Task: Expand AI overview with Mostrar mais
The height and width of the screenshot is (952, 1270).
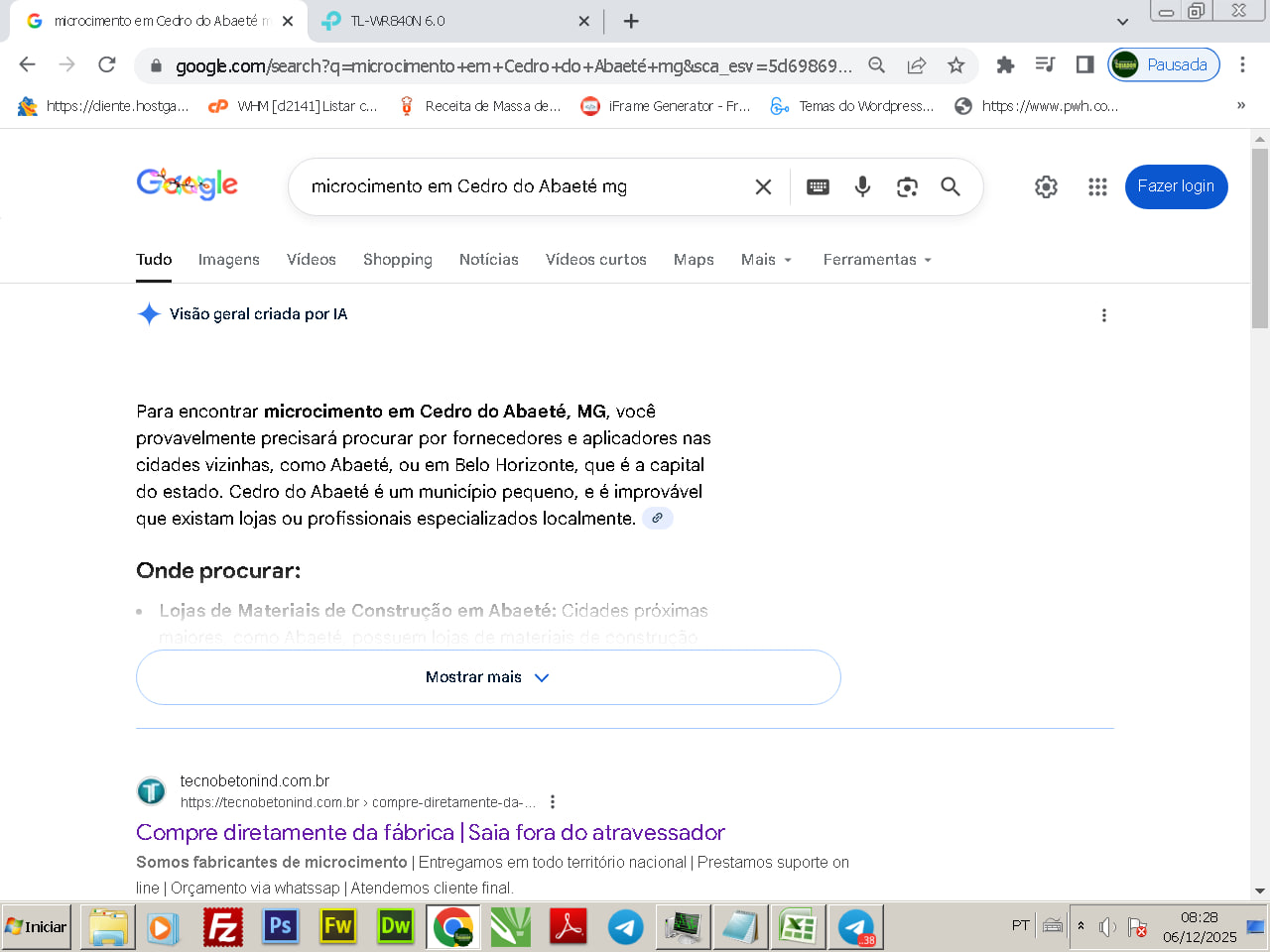Action: point(487,677)
